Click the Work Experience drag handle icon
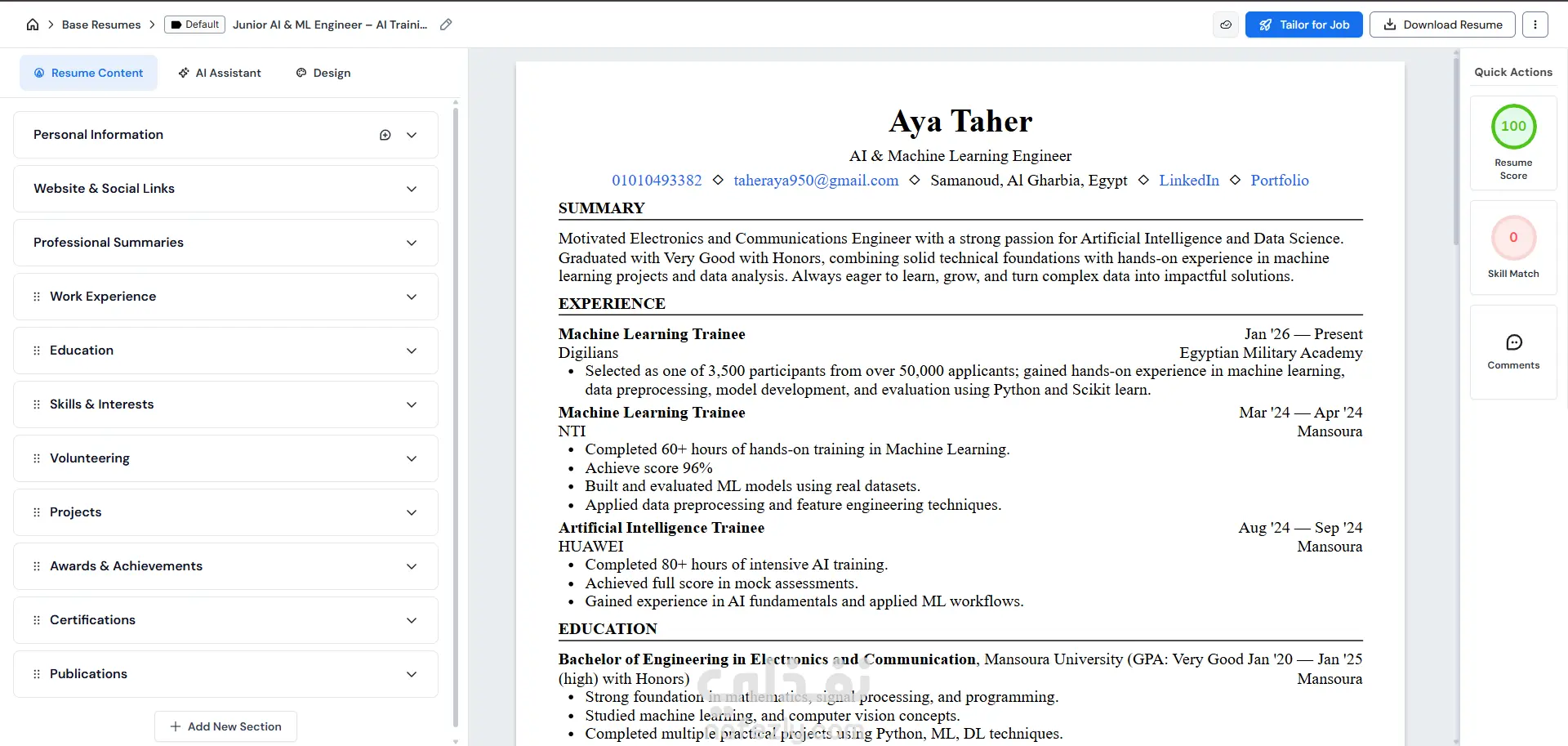 click(37, 297)
